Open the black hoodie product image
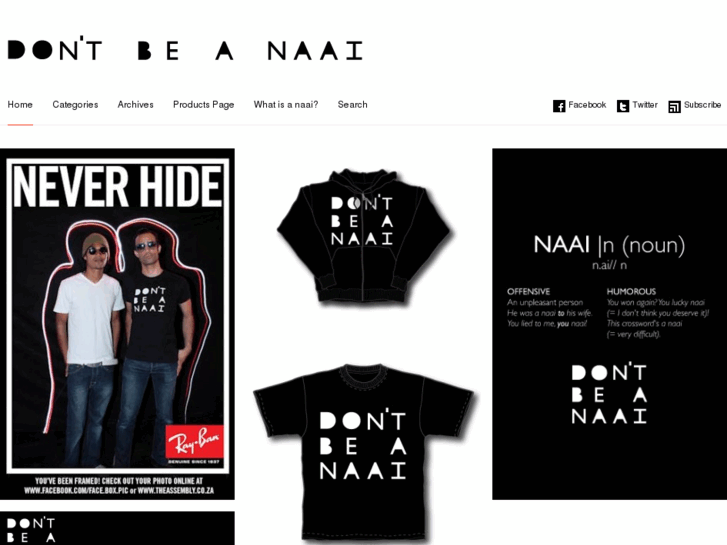The image size is (727, 545). click(x=364, y=237)
